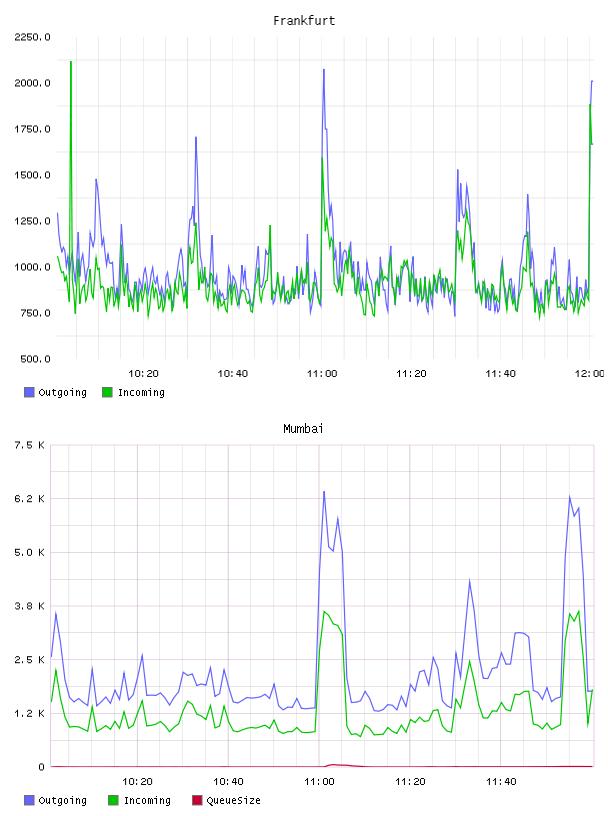The image size is (608, 816).
Task: Click the 11:40 time label in Frankfurt chart
Action: 500,374
